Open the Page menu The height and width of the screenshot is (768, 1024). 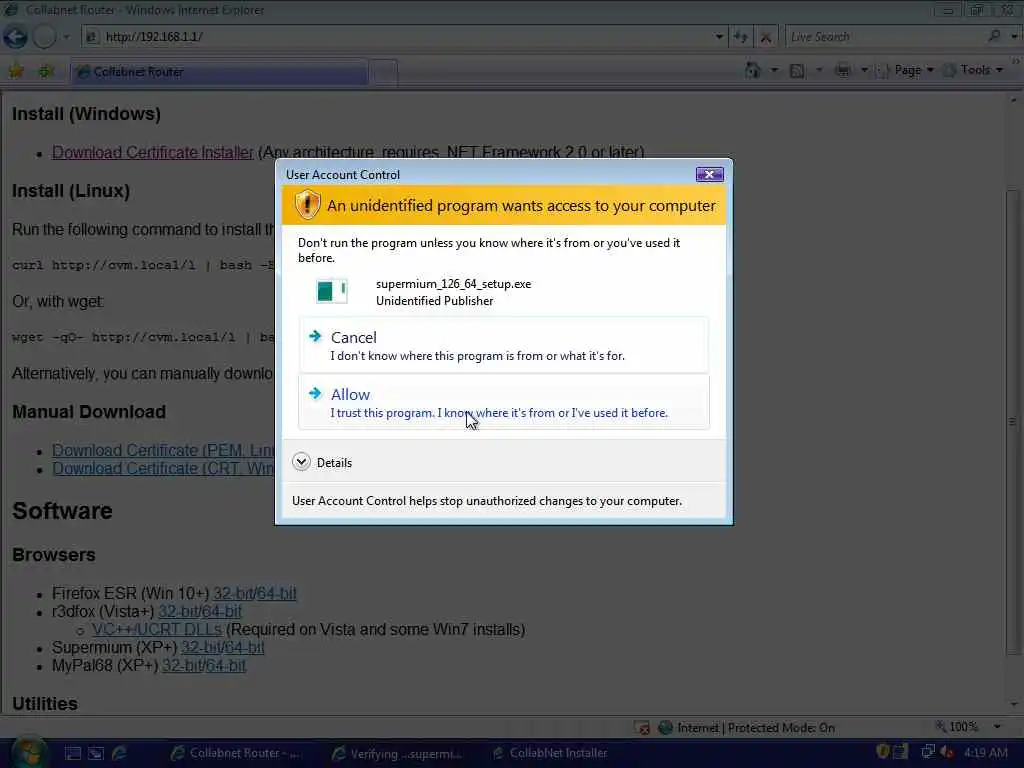click(904, 70)
